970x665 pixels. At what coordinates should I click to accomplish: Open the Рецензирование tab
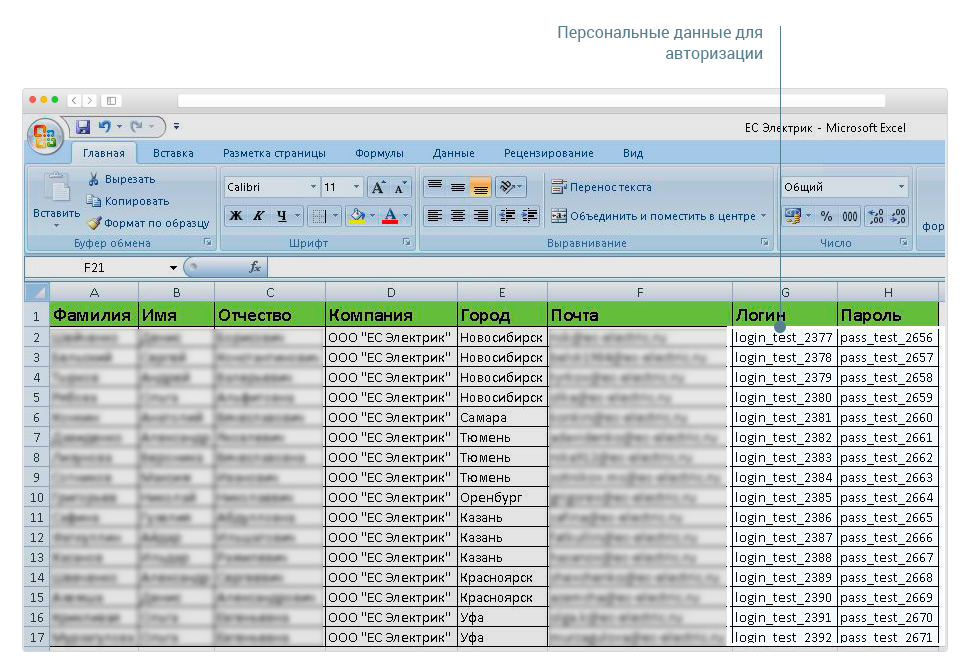click(548, 153)
